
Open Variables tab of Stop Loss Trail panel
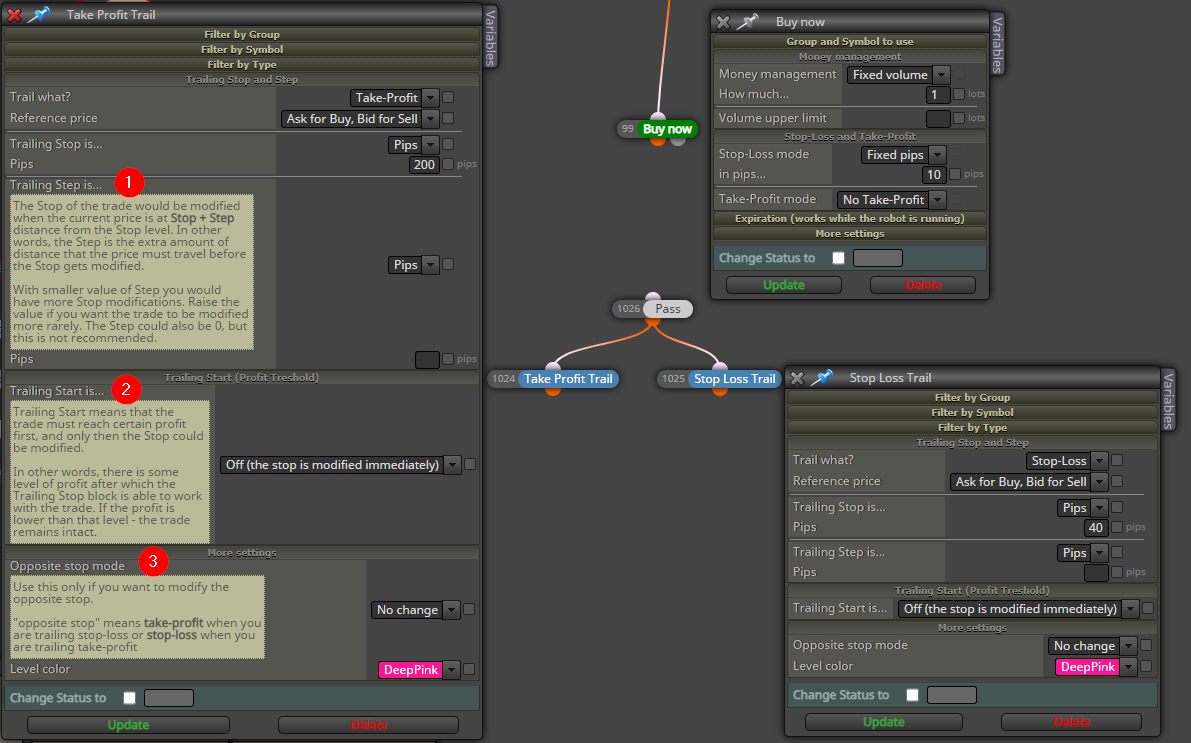click(1168, 400)
